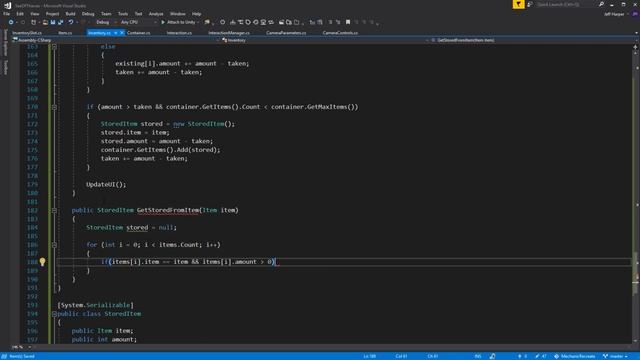This screenshot has height=360, width=640.
Task: Click the Visual Studio logo icon in title bar
Action: [x=7, y=5]
